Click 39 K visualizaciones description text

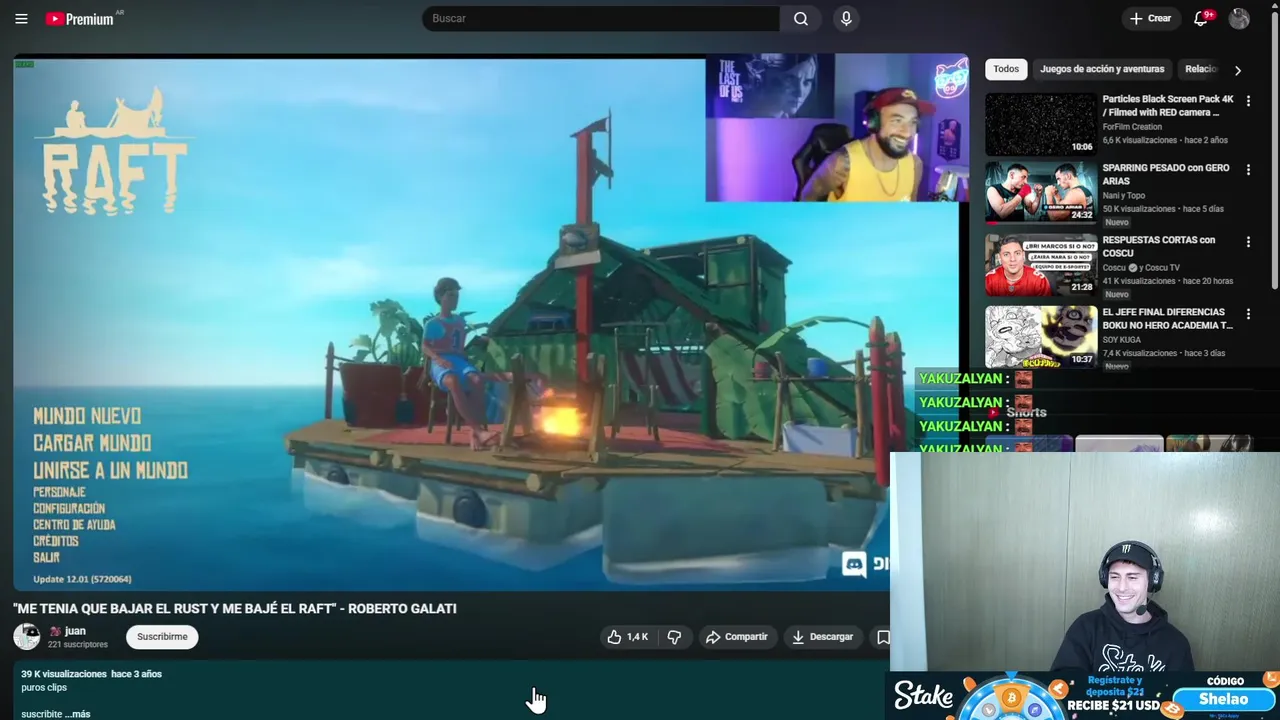point(64,674)
